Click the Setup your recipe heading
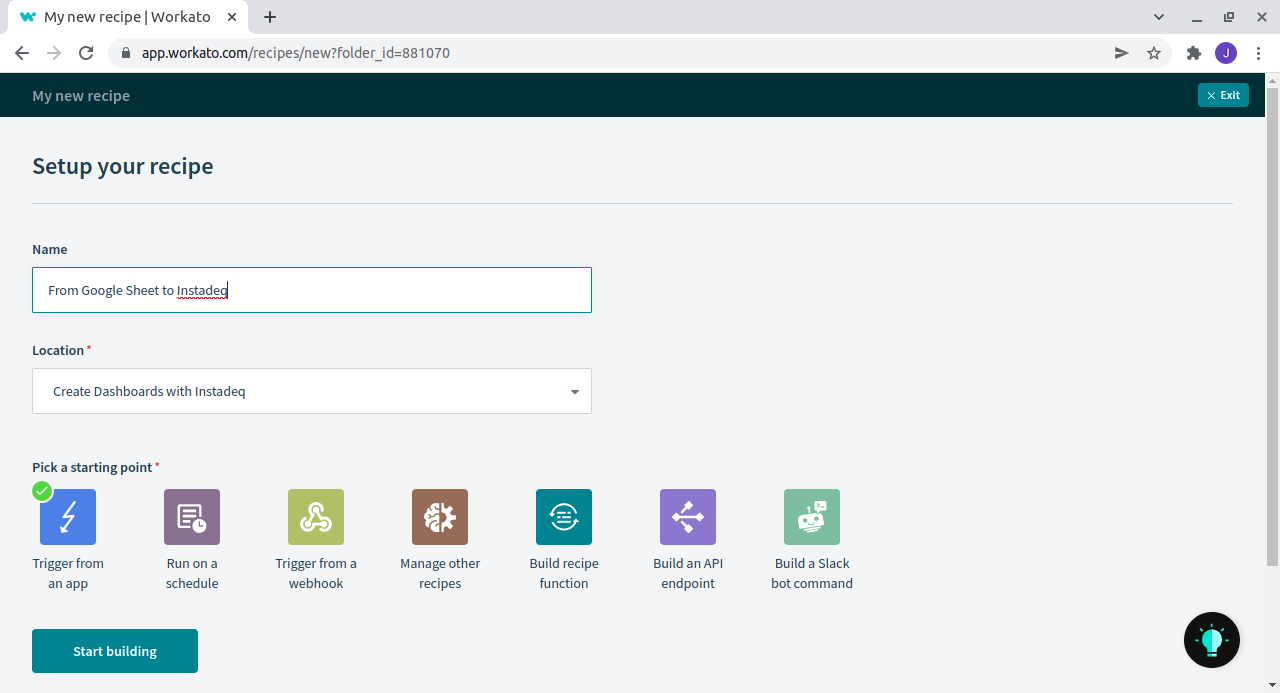This screenshot has width=1280, height=693. point(123,166)
